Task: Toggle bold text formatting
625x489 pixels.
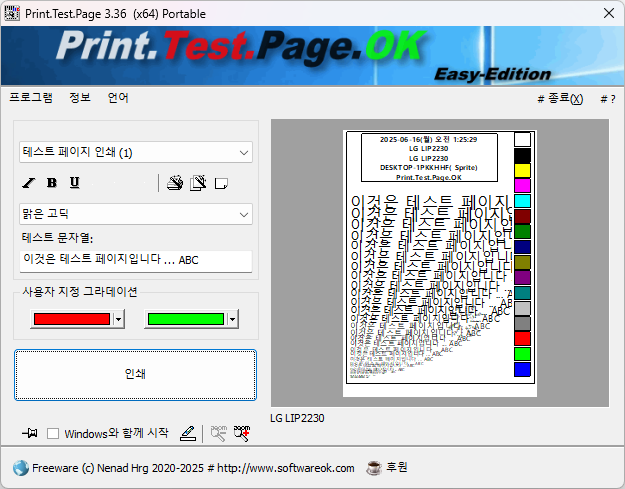Action: coord(52,182)
